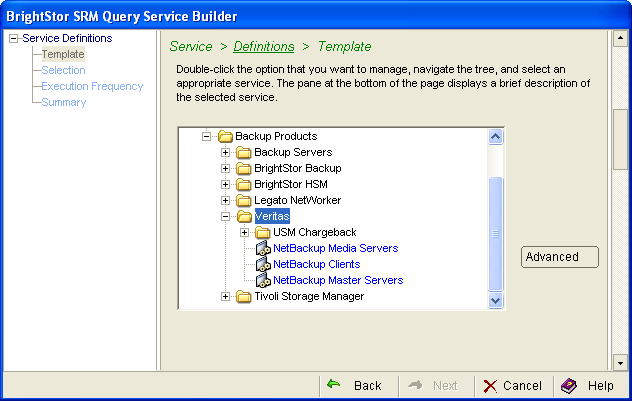Viewport: 632px width, 401px height.
Task: Click the NetBackup Media Servers service icon
Action: (x=263, y=248)
